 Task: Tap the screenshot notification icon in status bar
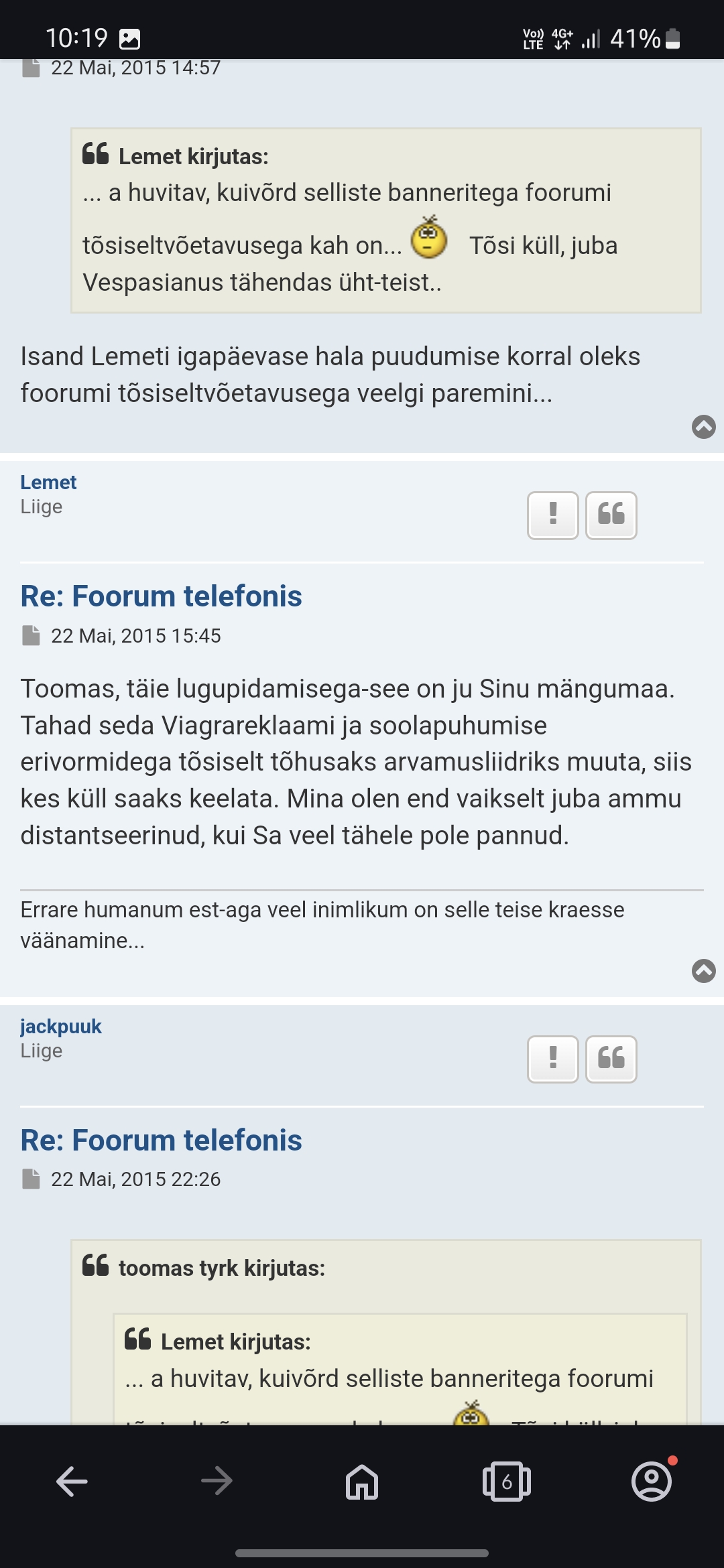pos(129,39)
